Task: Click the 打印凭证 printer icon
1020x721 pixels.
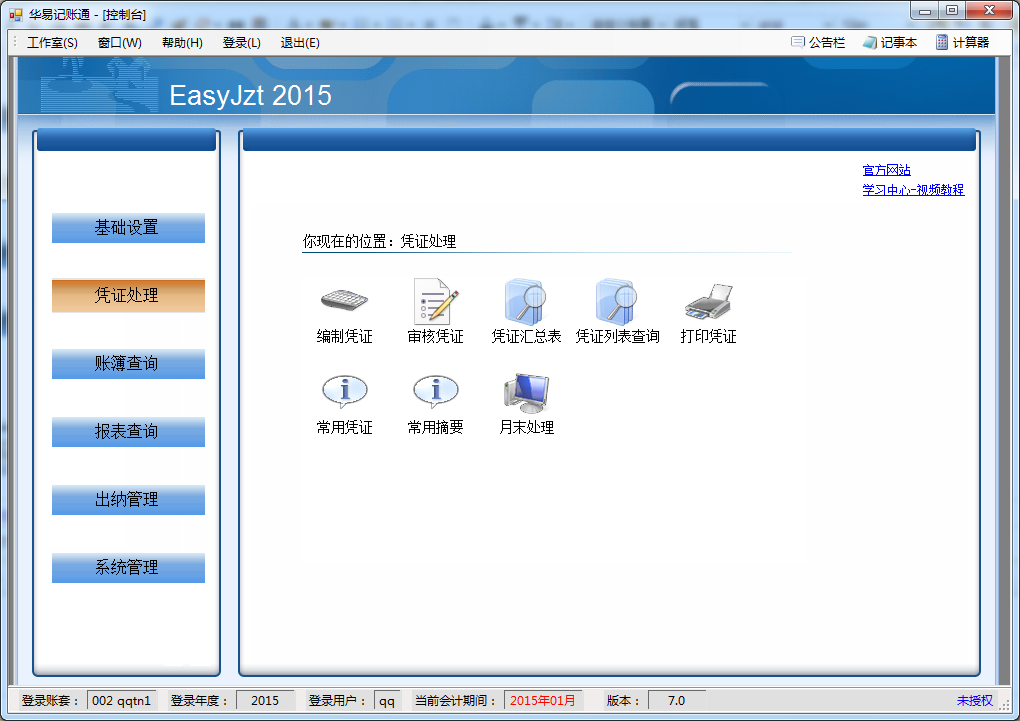Action: coord(708,299)
